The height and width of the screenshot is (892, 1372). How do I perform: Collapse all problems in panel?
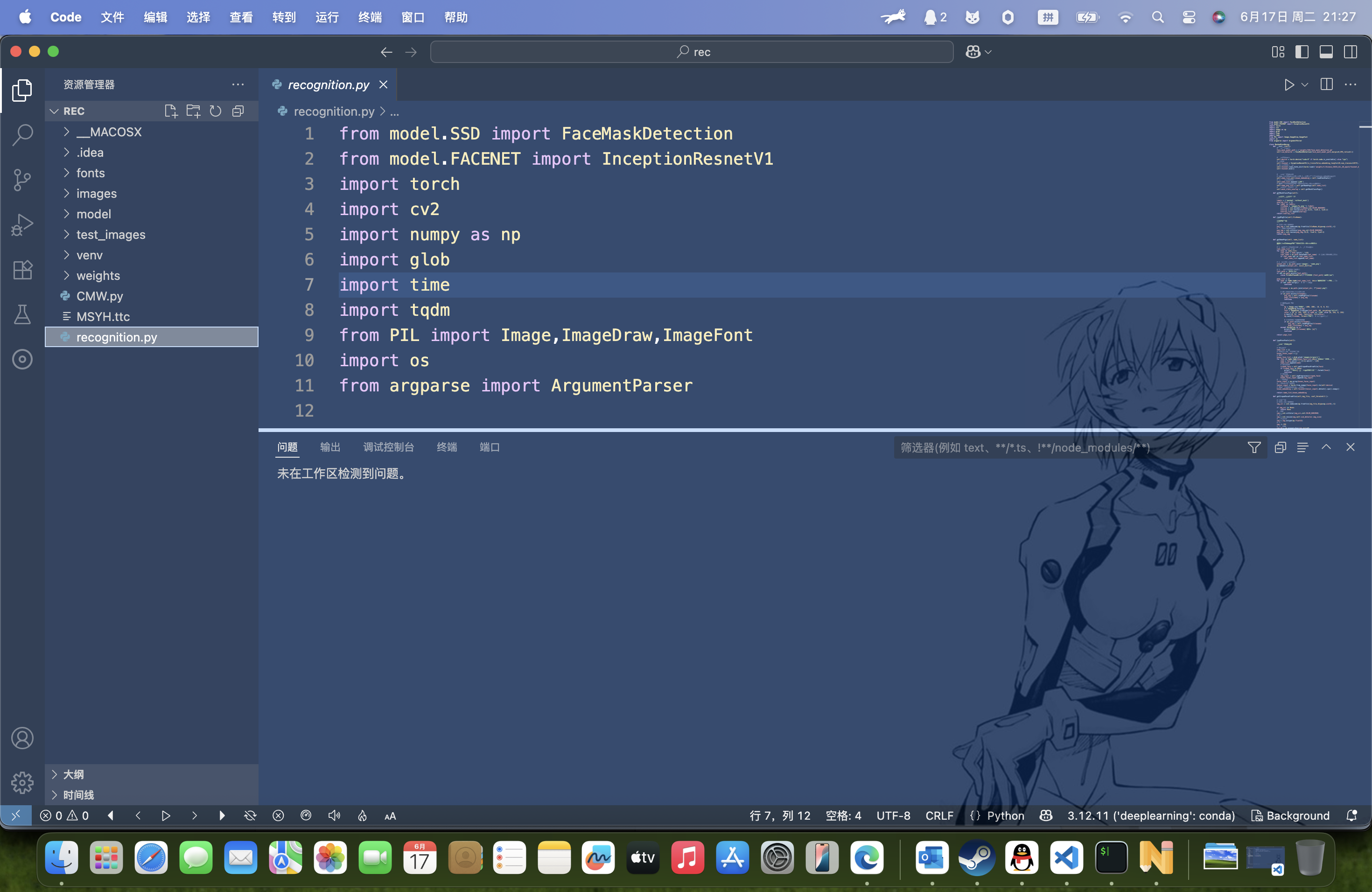(x=1281, y=447)
